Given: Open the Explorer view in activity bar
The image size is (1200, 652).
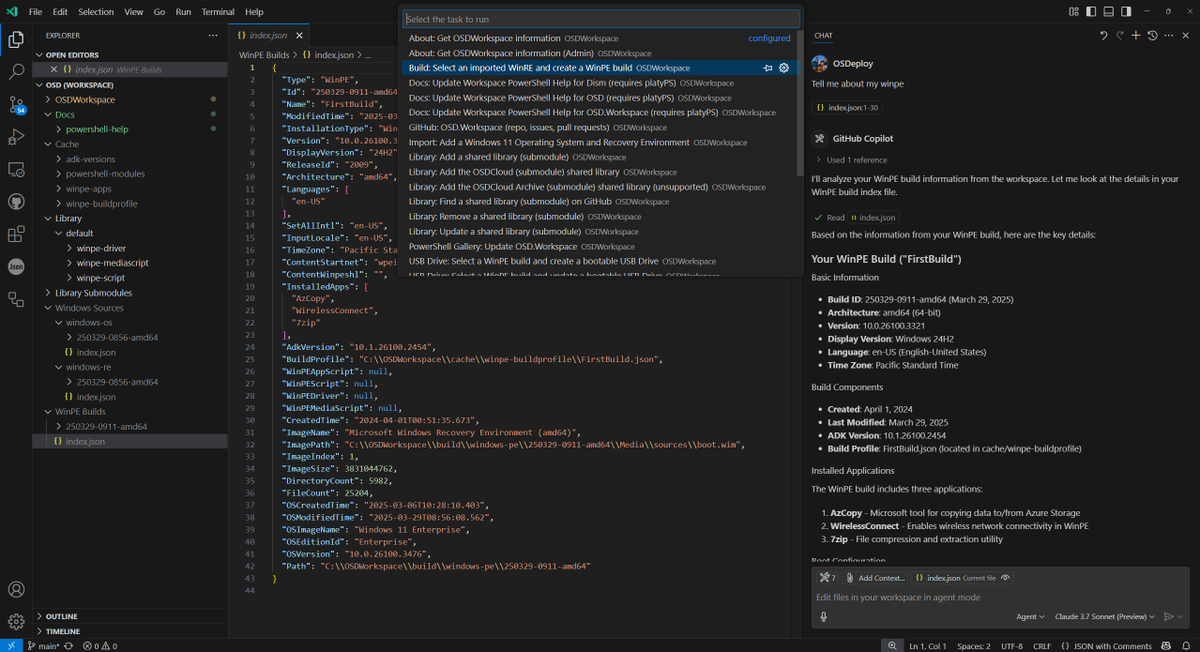Looking at the screenshot, I should click(16, 40).
